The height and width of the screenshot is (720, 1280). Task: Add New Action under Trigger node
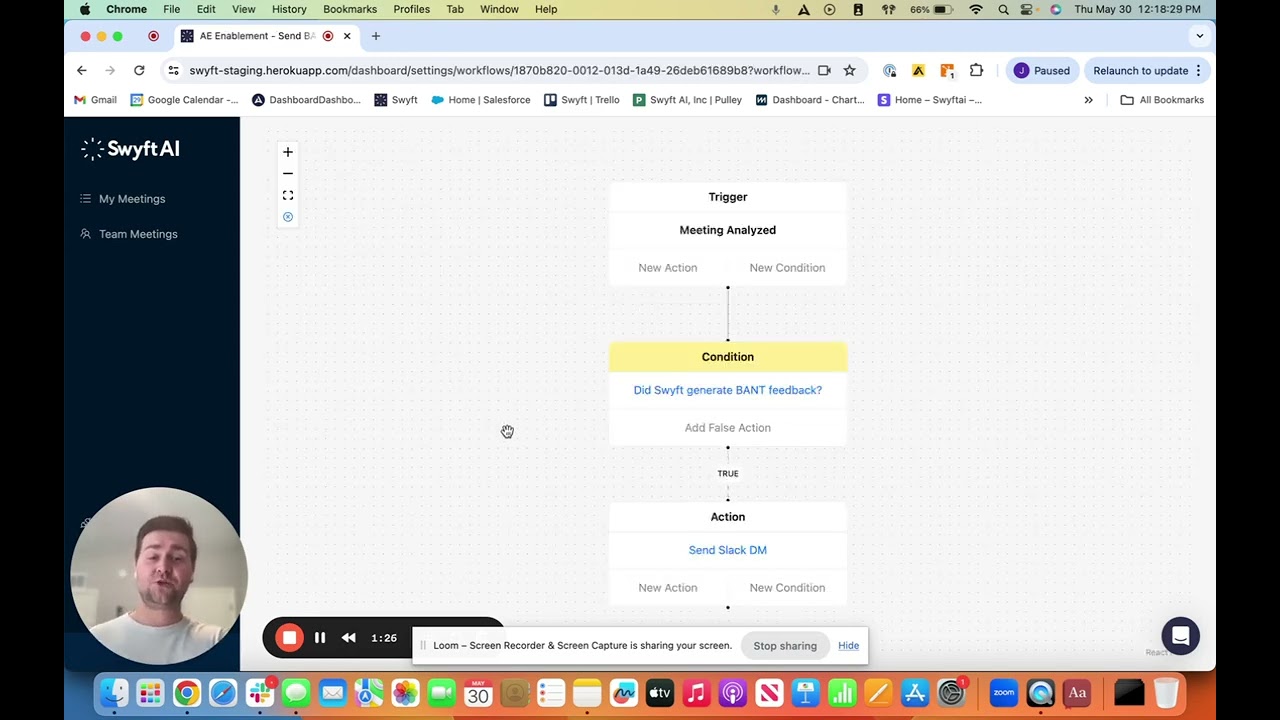[x=668, y=268]
